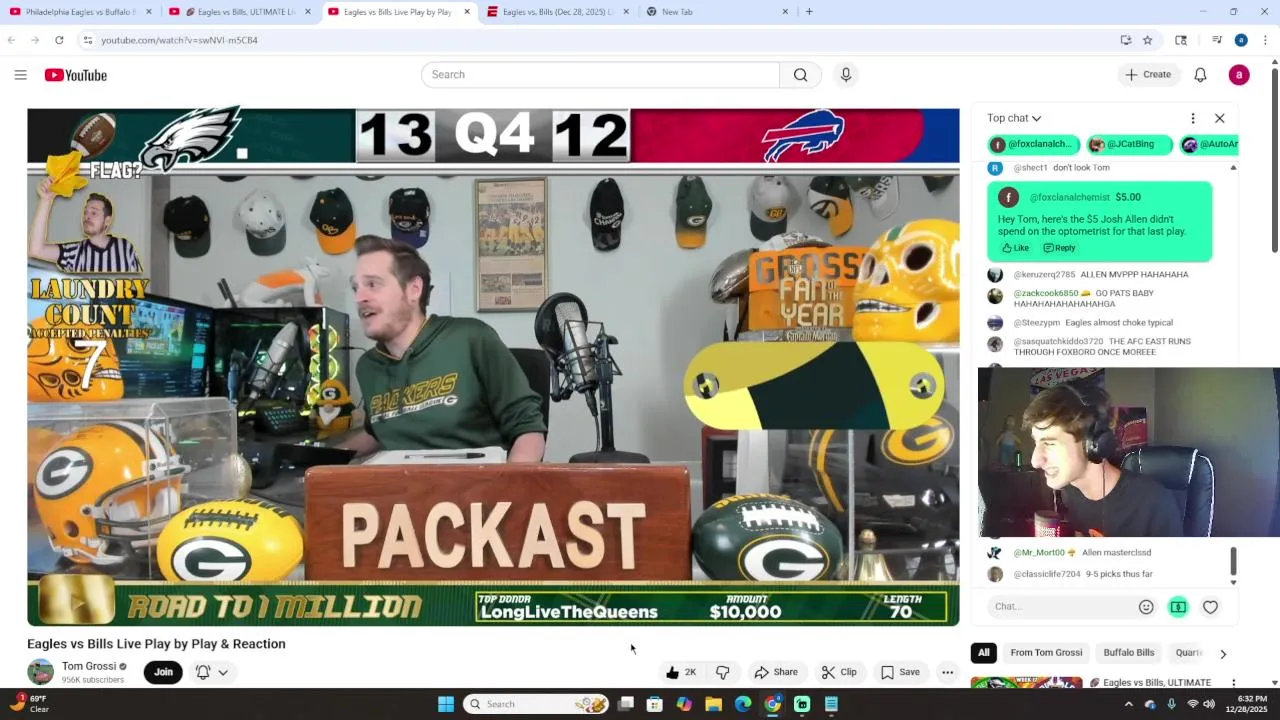Like the $5.00 Super Chat message
The height and width of the screenshot is (720, 1280).
click(1015, 248)
